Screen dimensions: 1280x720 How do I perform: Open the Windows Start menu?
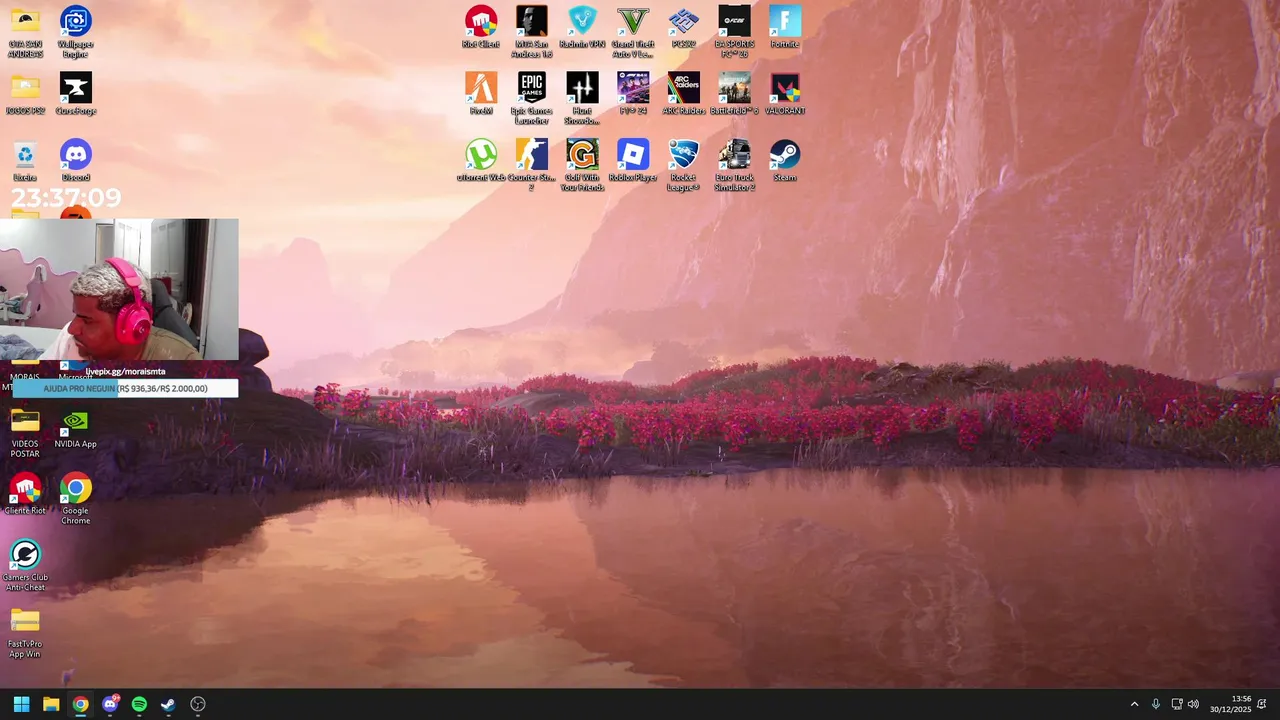pos(21,704)
